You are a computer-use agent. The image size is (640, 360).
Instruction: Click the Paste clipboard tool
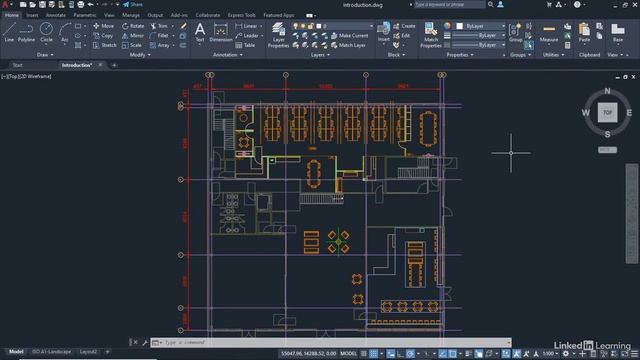coord(584,33)
